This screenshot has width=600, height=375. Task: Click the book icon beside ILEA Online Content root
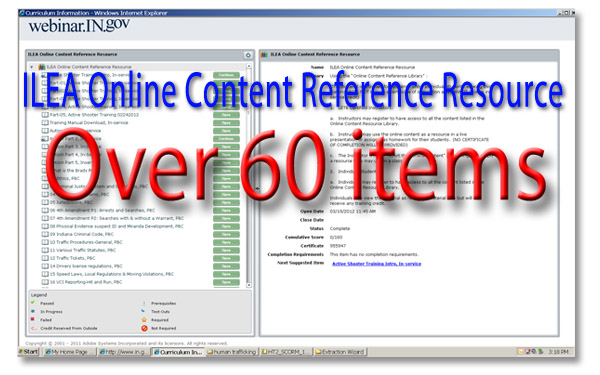pyautogui.click(x=42, y=67)
